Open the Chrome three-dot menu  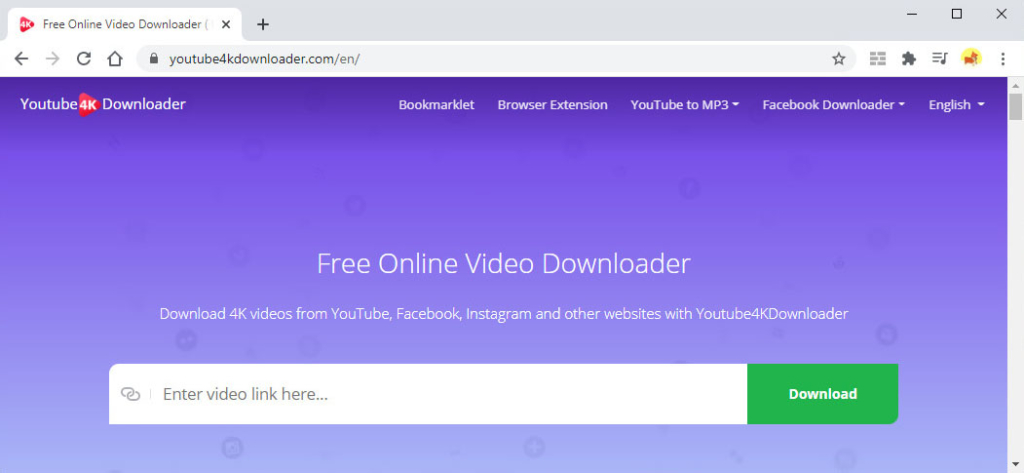pos(1003,59)
